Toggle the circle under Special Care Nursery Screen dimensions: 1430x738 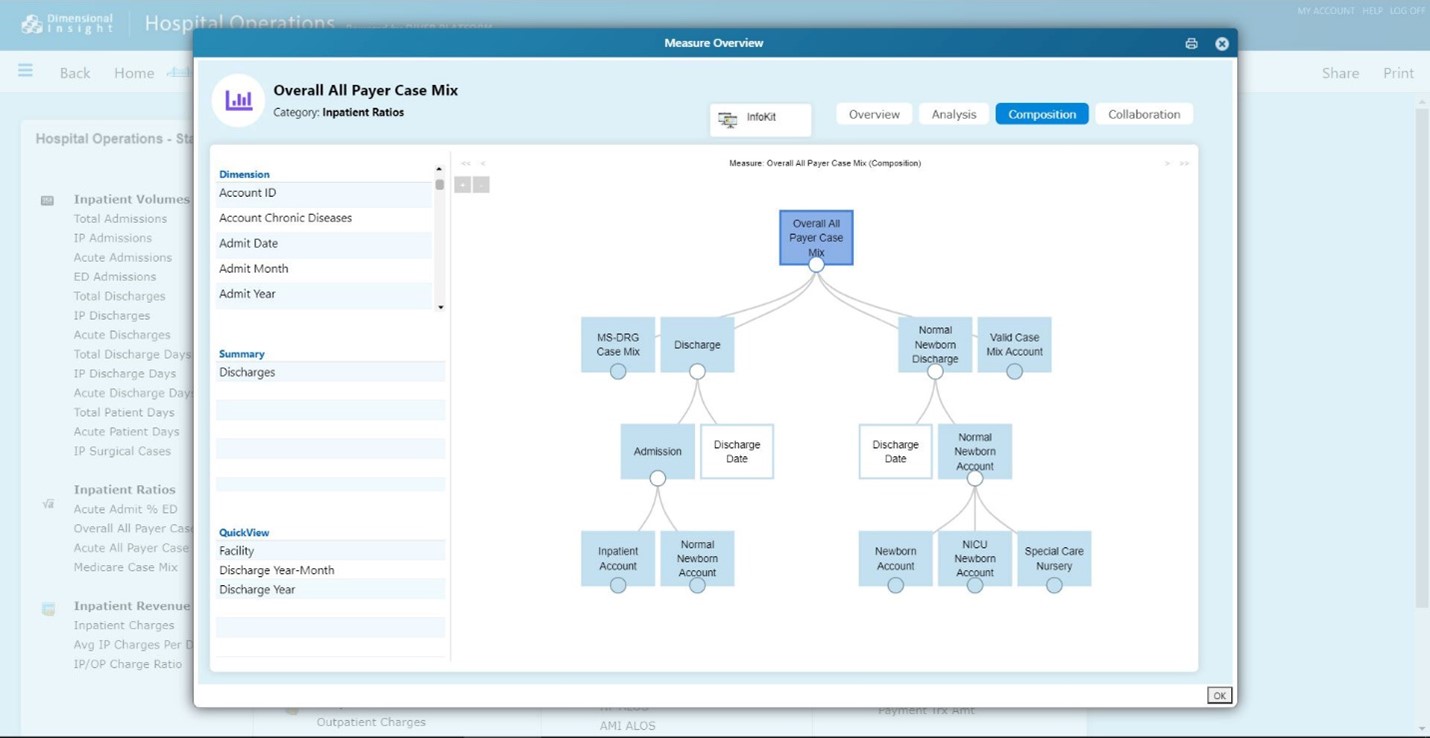point(1054,586)
